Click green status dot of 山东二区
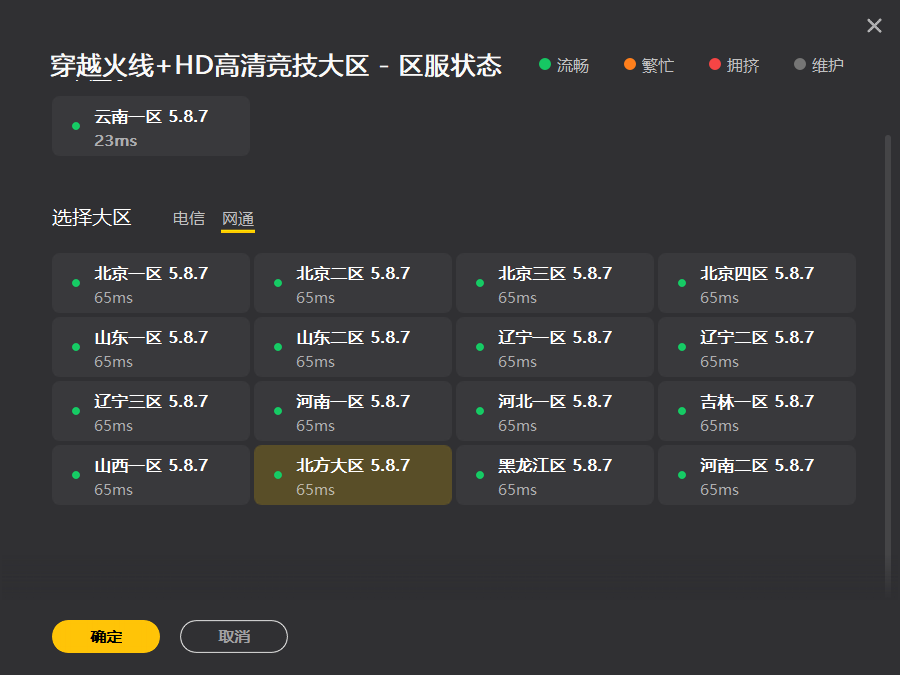Image resolution: width=900 pixels, height=675 pixels. (278, 347)
